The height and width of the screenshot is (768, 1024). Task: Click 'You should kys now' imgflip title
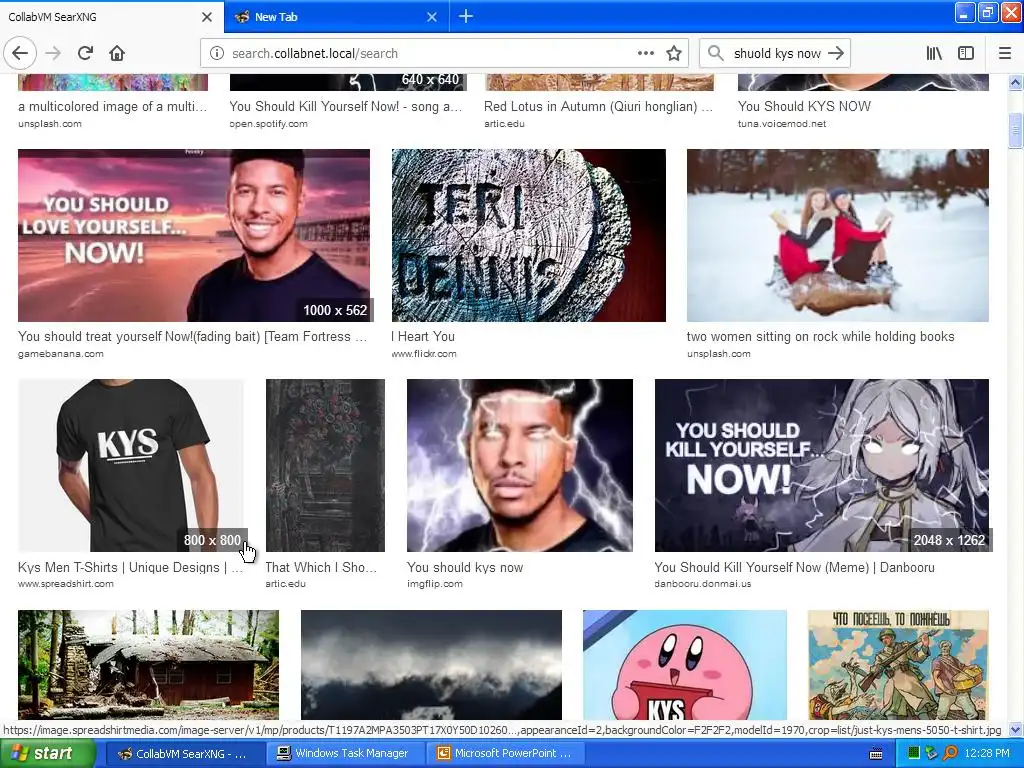465,567
